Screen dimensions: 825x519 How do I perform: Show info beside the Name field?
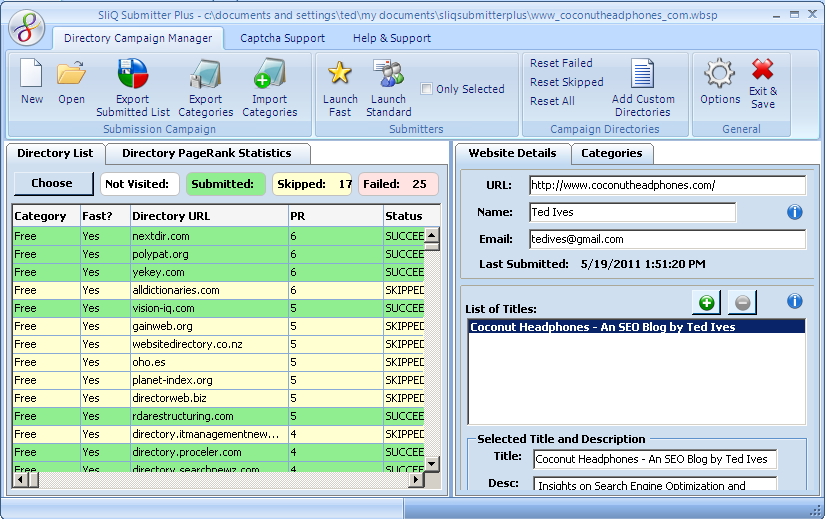794,212
